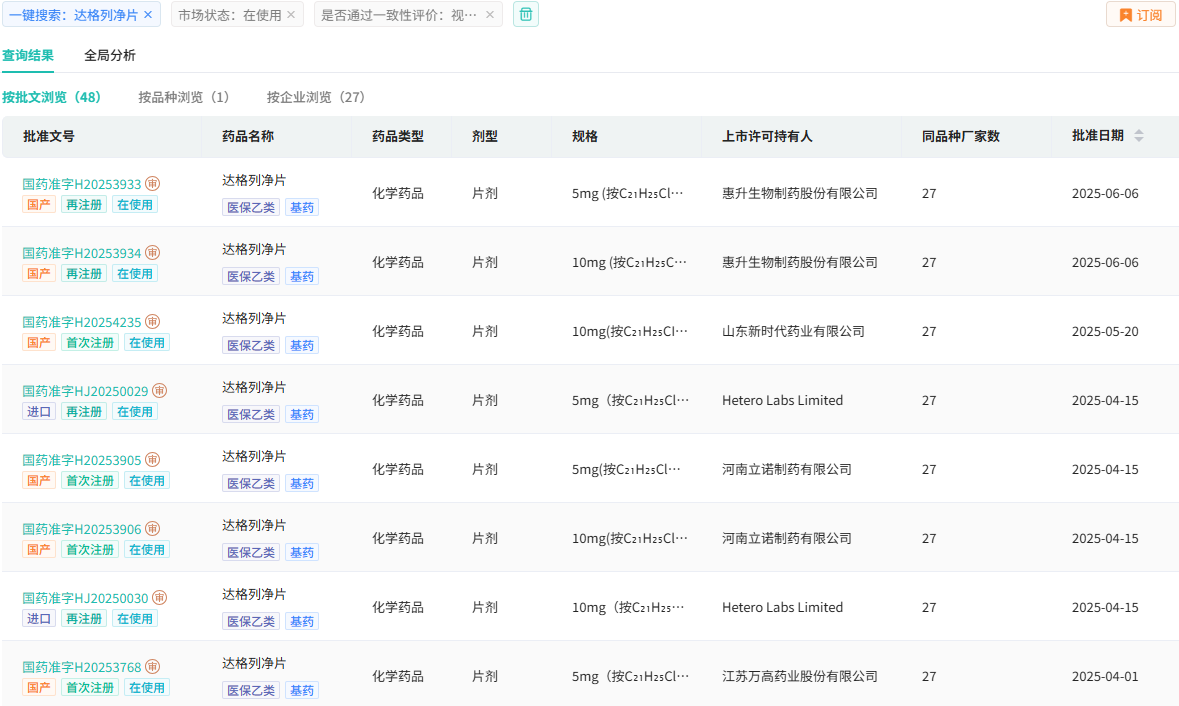The width and height of the screenshot is (1179, 706).
Task: Switch to 按企业浏览 view
Action: [x=316, y=97]
